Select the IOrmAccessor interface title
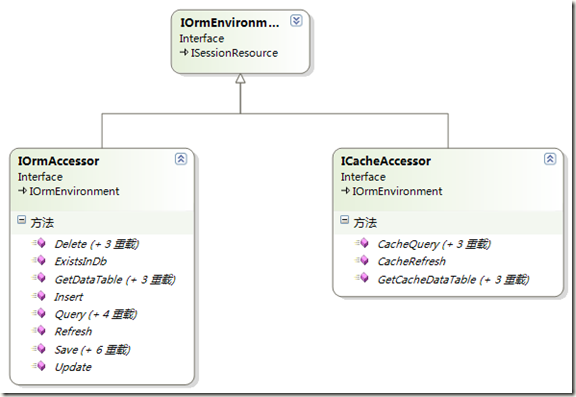Image resolution: width=576 pixels, height=397 pixels. (58, 161)
